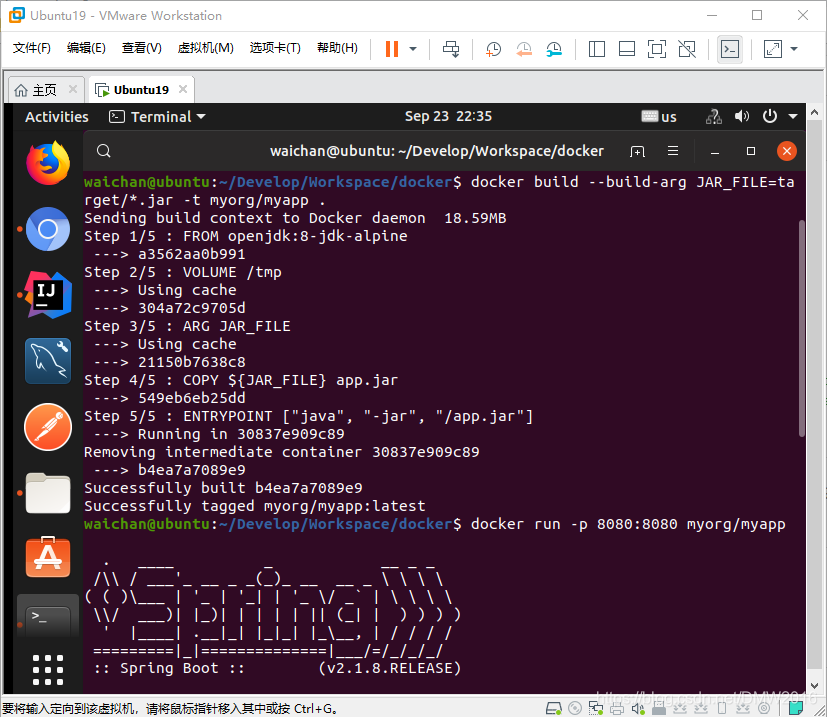Expand the Terminal app menu

tap(157, 117)
